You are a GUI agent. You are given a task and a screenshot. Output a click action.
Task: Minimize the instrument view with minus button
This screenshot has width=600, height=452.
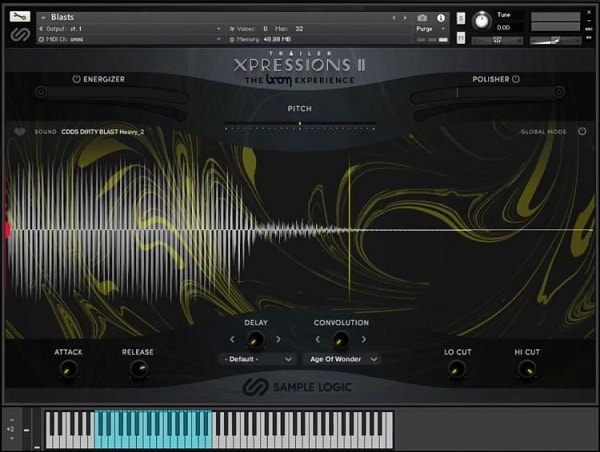tap(589, 21)
